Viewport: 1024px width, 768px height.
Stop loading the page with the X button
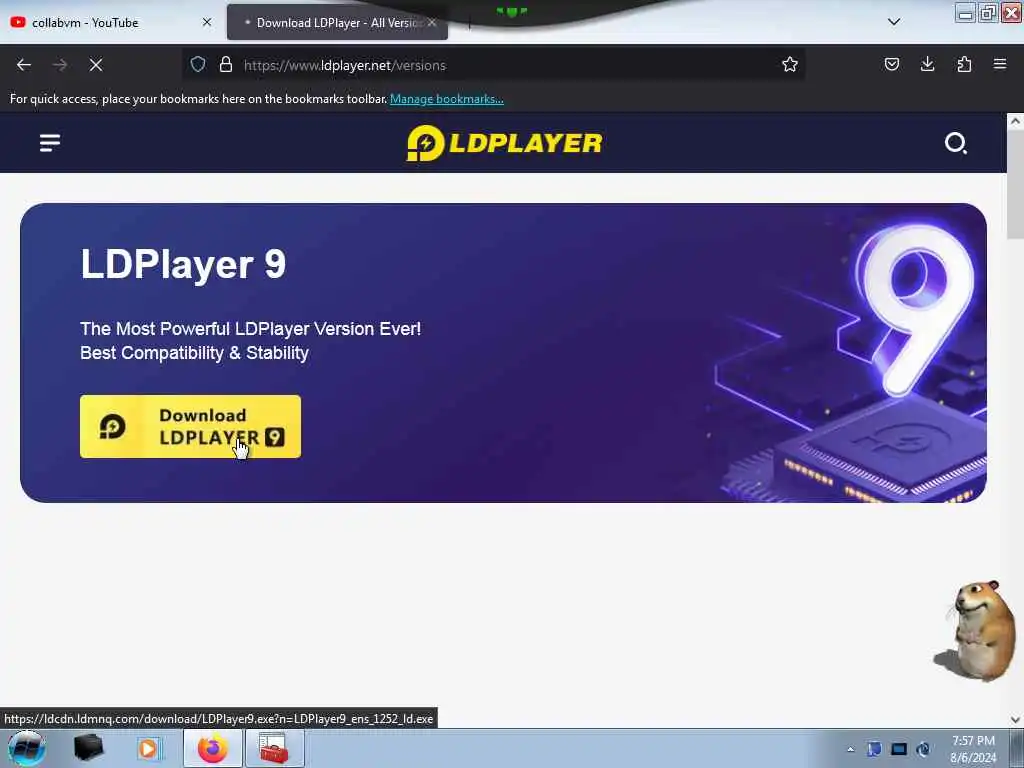96,65
